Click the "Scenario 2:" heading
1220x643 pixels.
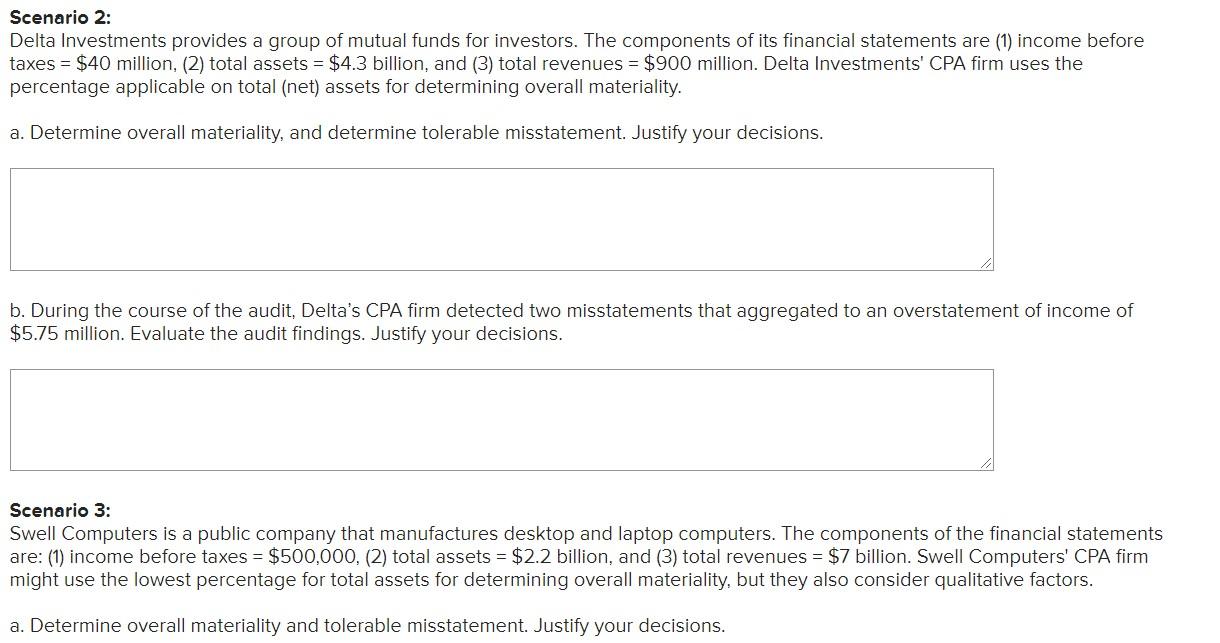[x=60, y=18]
